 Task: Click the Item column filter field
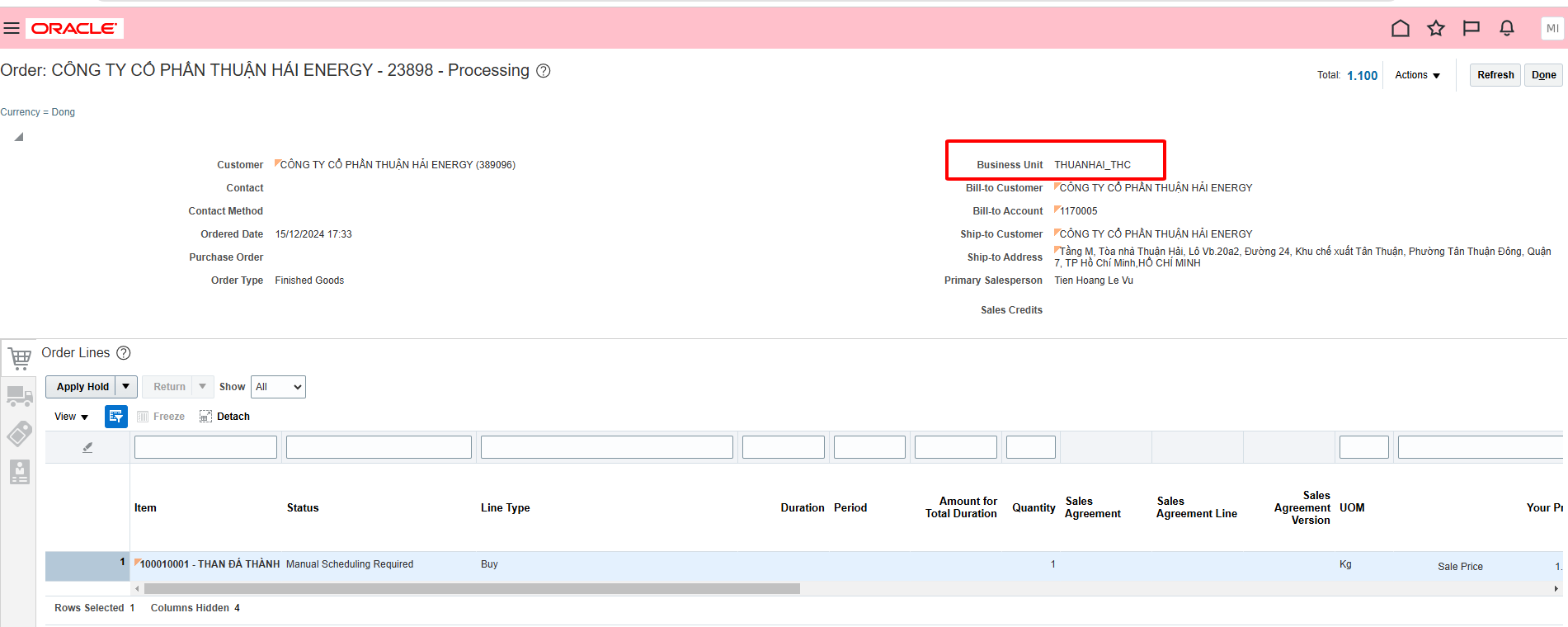[x=205, y=447]
